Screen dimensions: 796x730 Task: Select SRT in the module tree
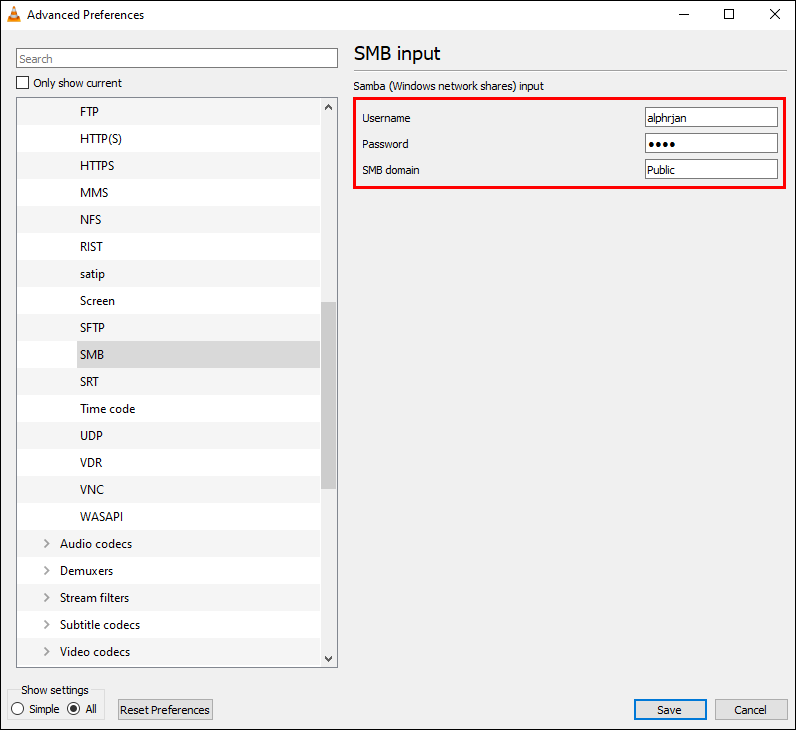click(89, 381)
